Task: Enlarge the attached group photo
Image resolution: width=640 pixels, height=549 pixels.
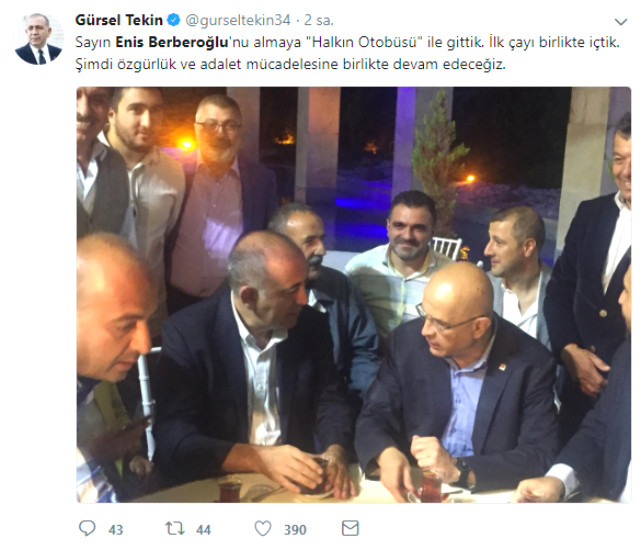Action: pyautogui.click(x=353, y=294)
